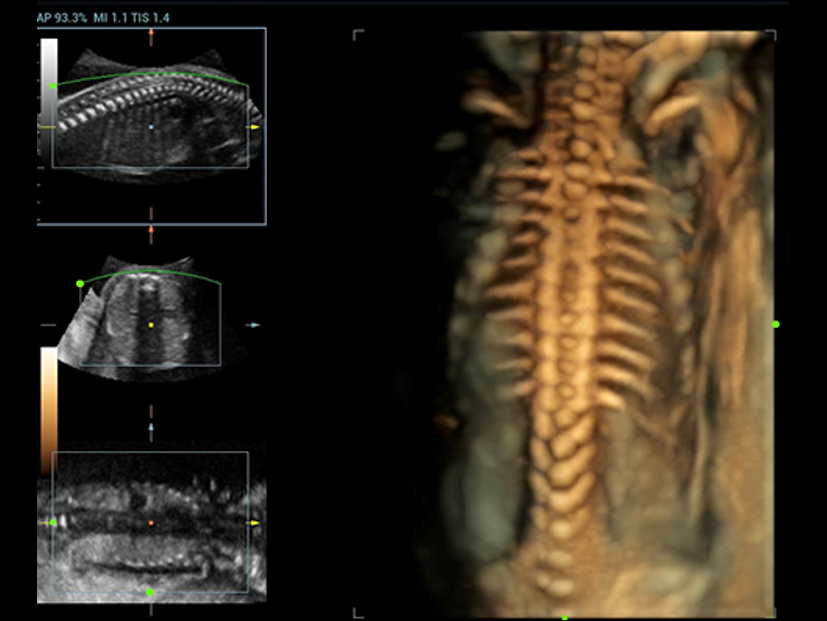Click orange arrow below the sagittal view box

point(151,229)
